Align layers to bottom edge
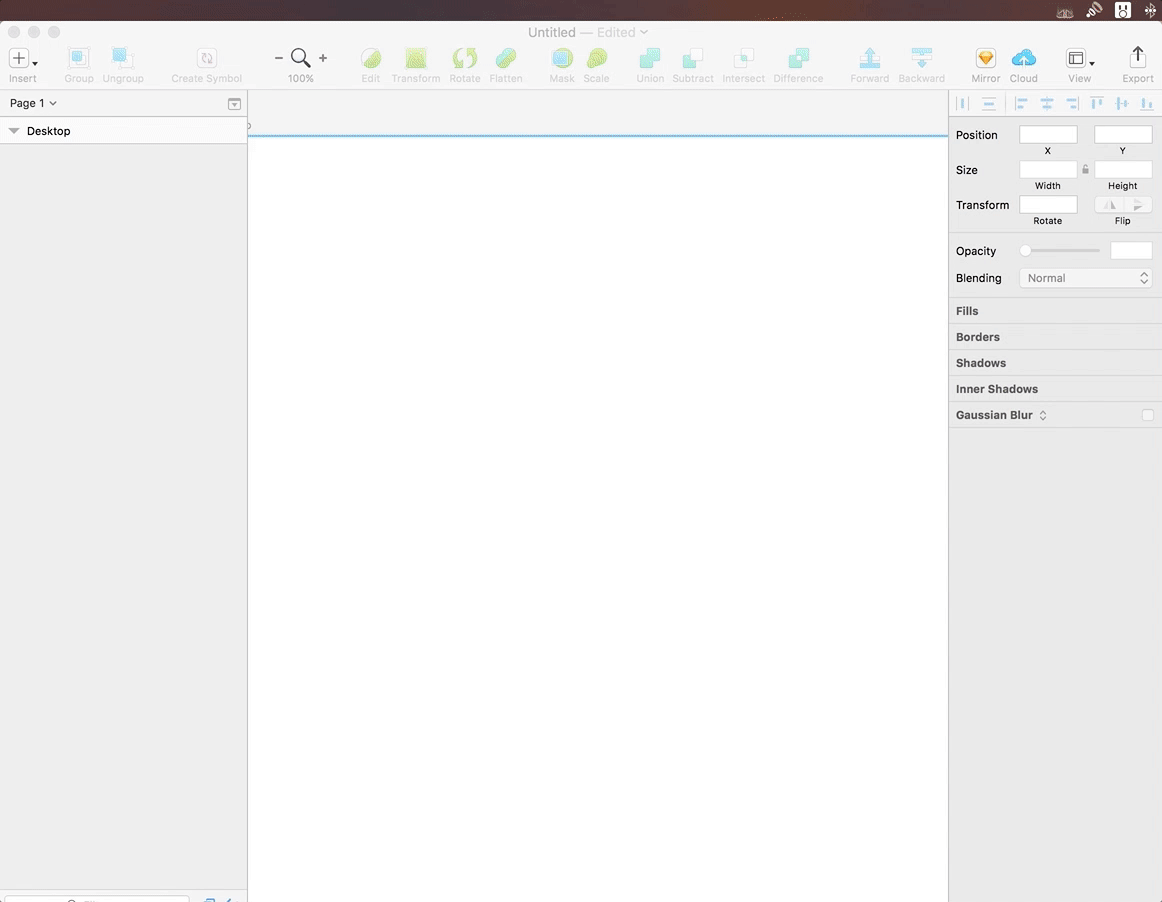The height and width of the screenshot is (902, 1162). (1146, 104)
